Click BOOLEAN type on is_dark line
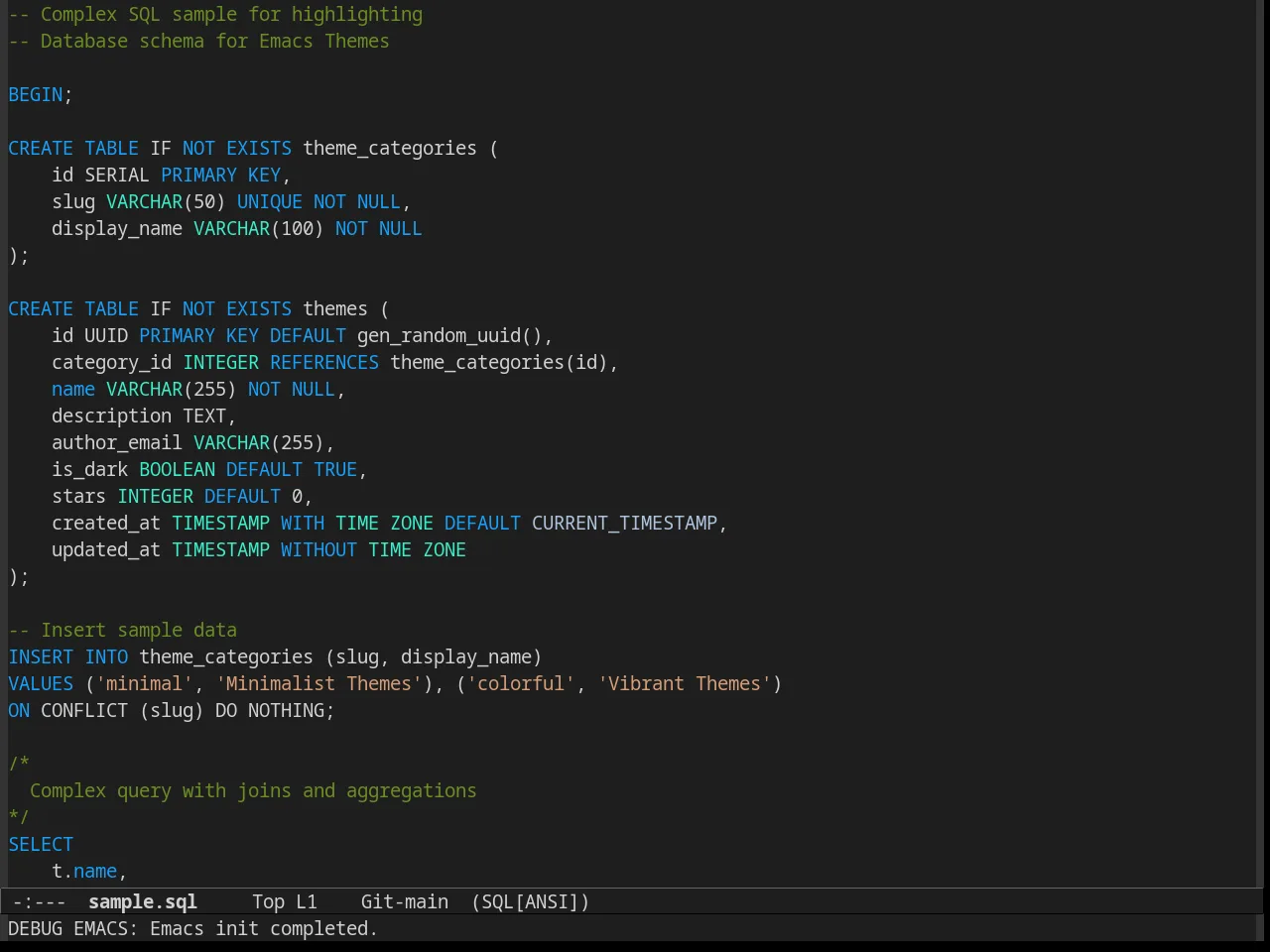1270x952 pixels. coord(177,469)
